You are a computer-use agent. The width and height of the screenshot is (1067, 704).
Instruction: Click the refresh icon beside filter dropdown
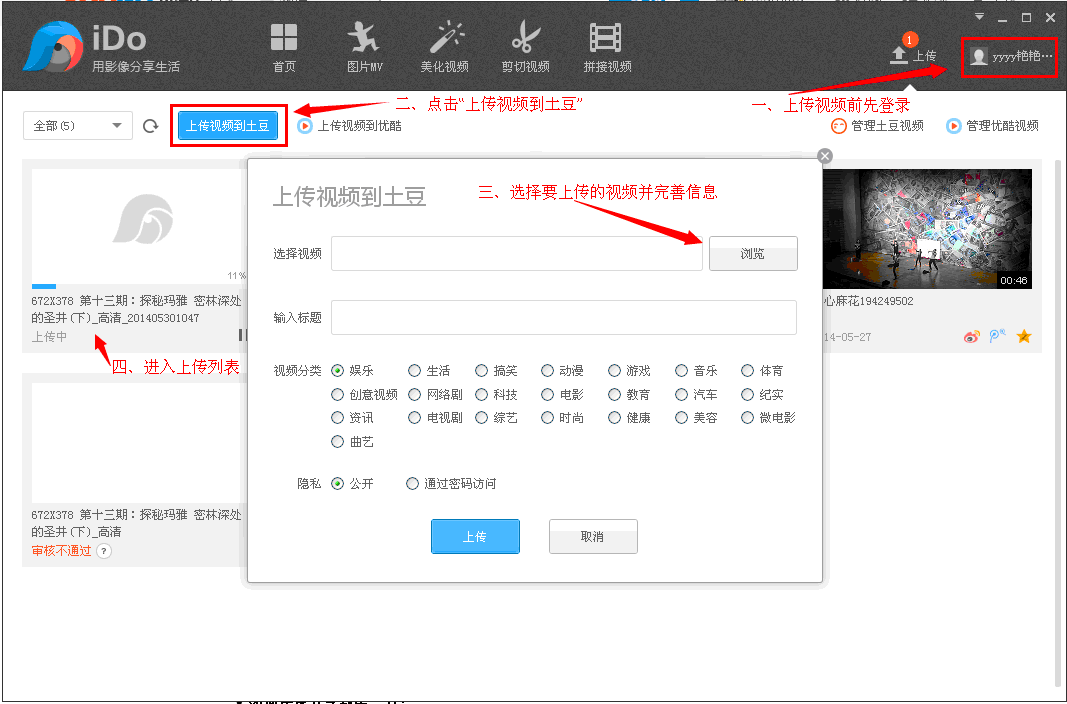pyautogui.click(x=151, y=126)
